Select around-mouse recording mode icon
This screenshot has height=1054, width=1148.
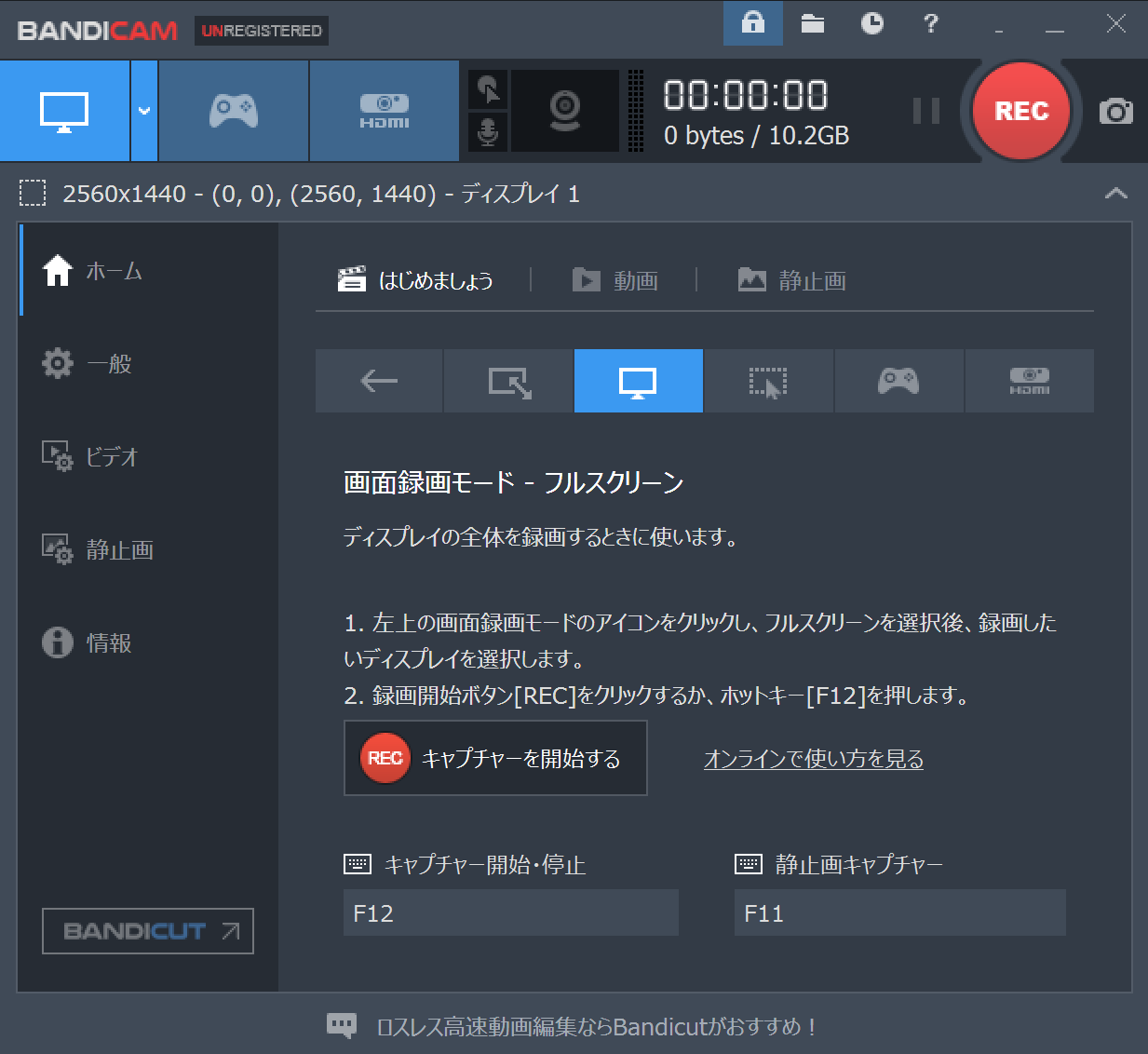pos(769,381)
